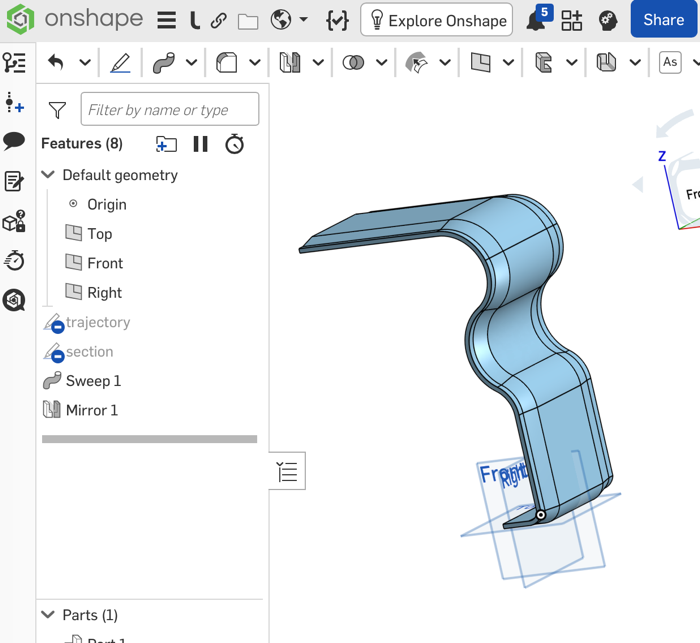Toggle the rollback pause button in Features
Viewport: 700px width, 643px height.
click(201, 144)
